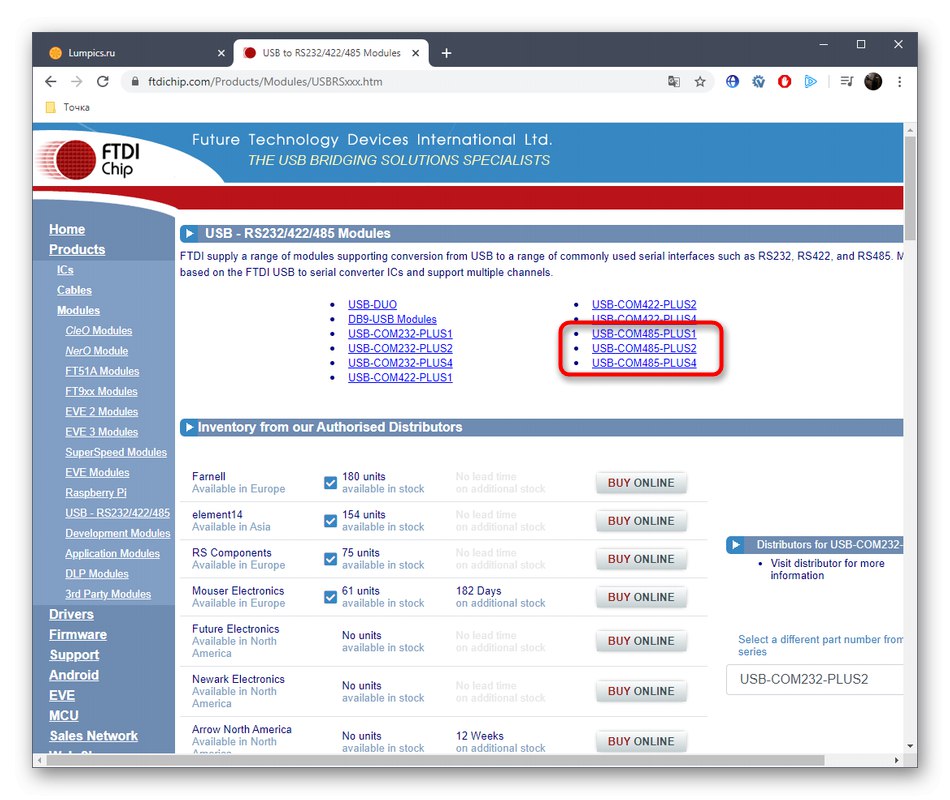Click the arrow icon beside Distributors heading
Screen dimensions: 950x800
[736, 545]
